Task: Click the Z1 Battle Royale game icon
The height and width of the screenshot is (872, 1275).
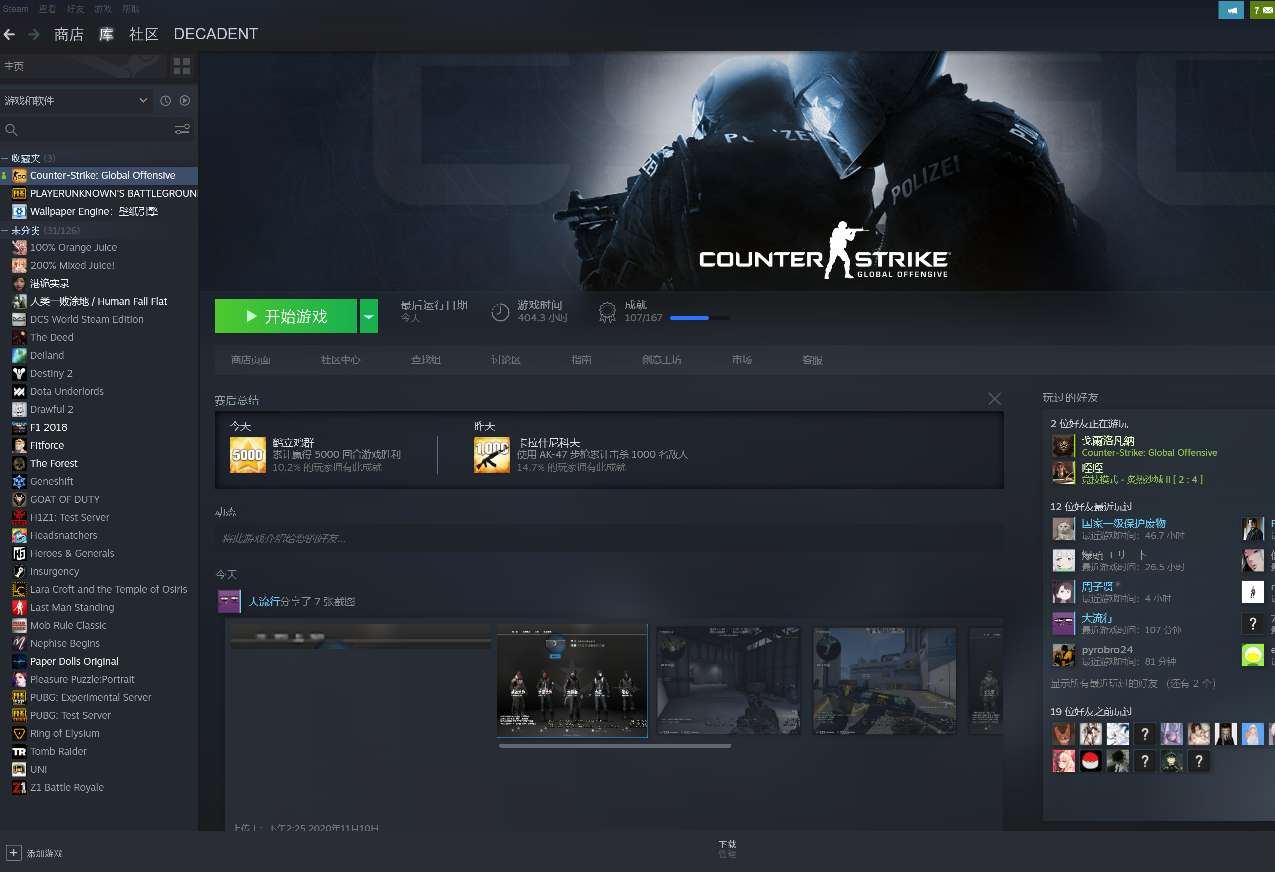Action: click(x=19, y=788)
